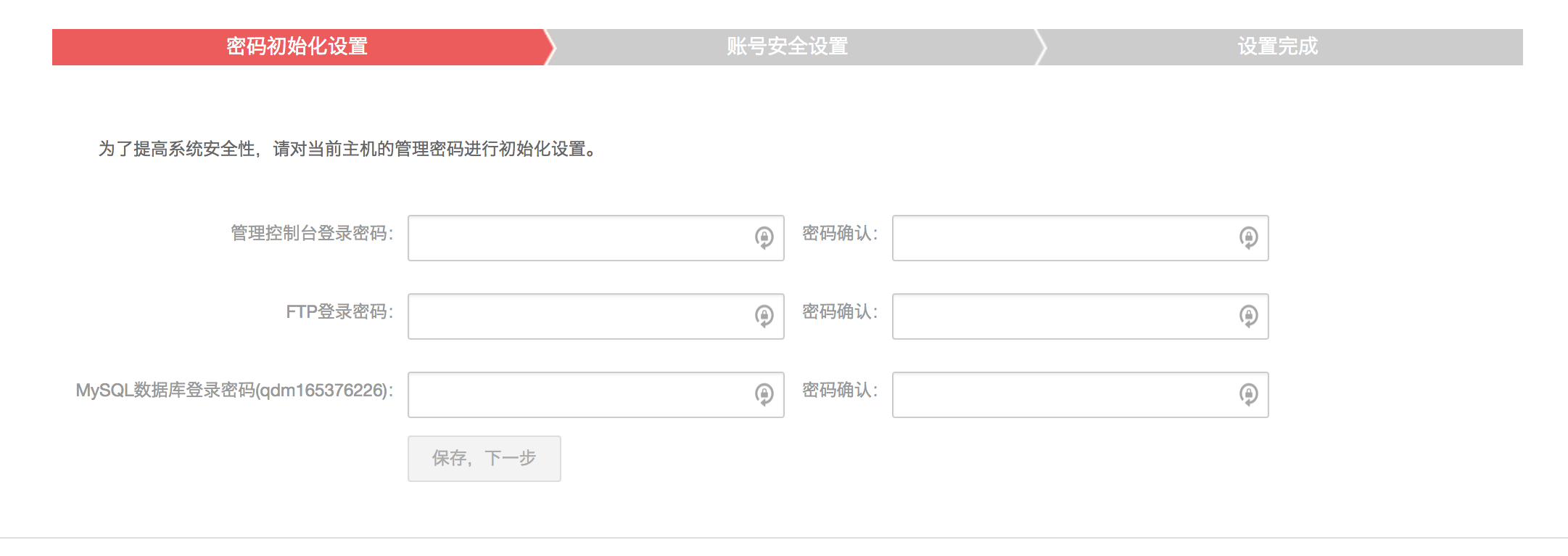
Task: Click lock icon in MySQL 密码确认 field
Action: click(1248, 394)
